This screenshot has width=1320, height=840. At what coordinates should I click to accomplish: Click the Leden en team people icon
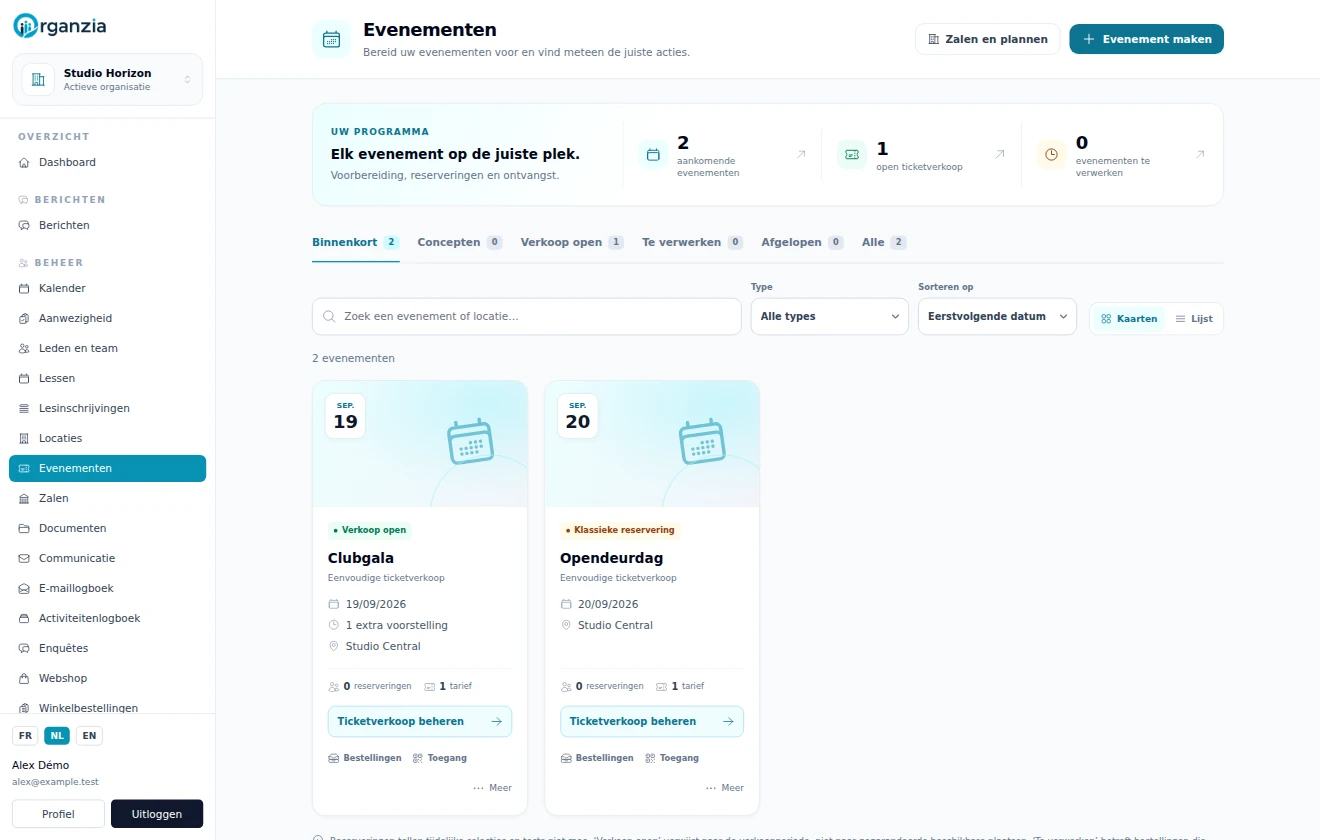coord(25,348)
